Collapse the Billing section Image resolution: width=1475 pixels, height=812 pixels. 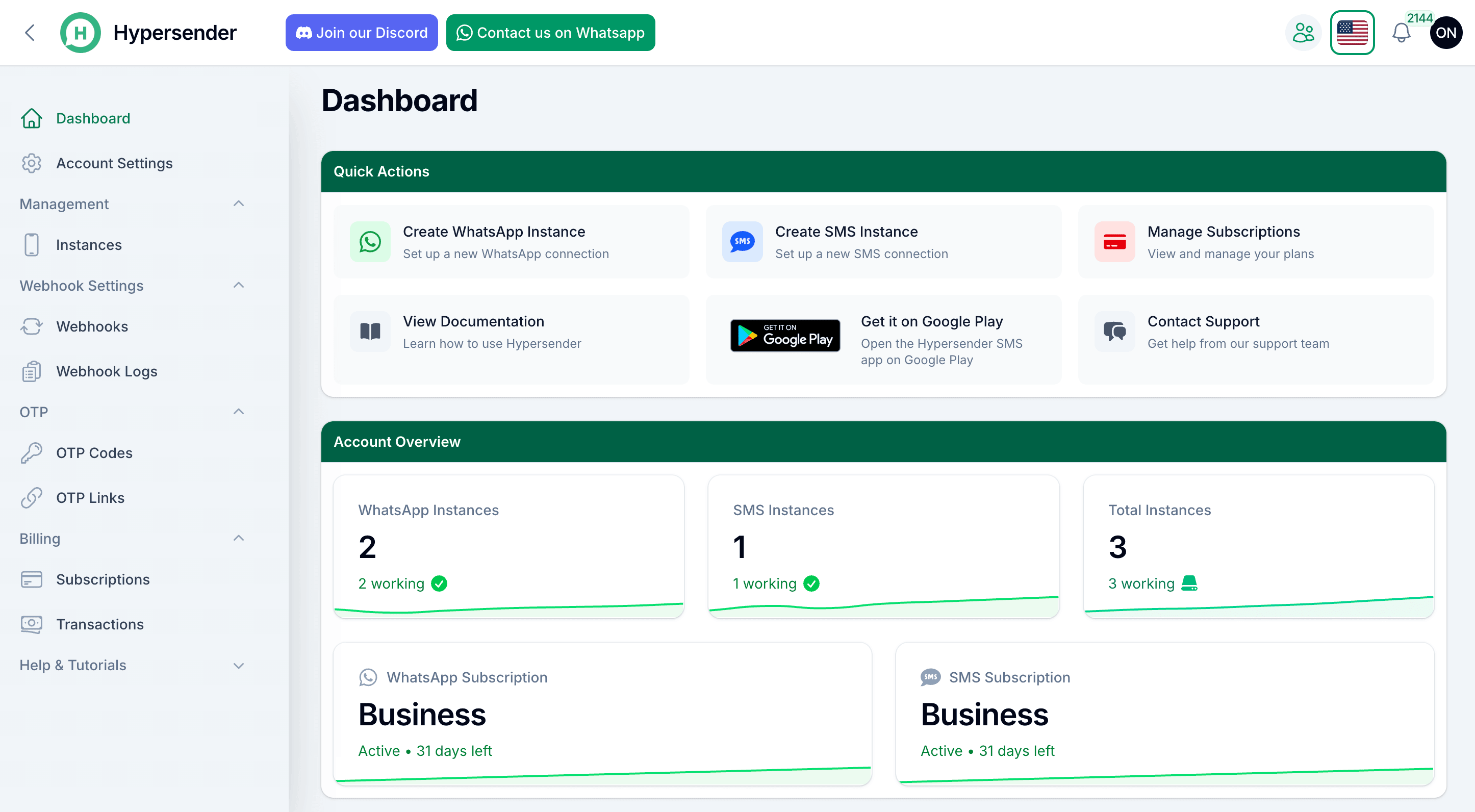point(239,538)
